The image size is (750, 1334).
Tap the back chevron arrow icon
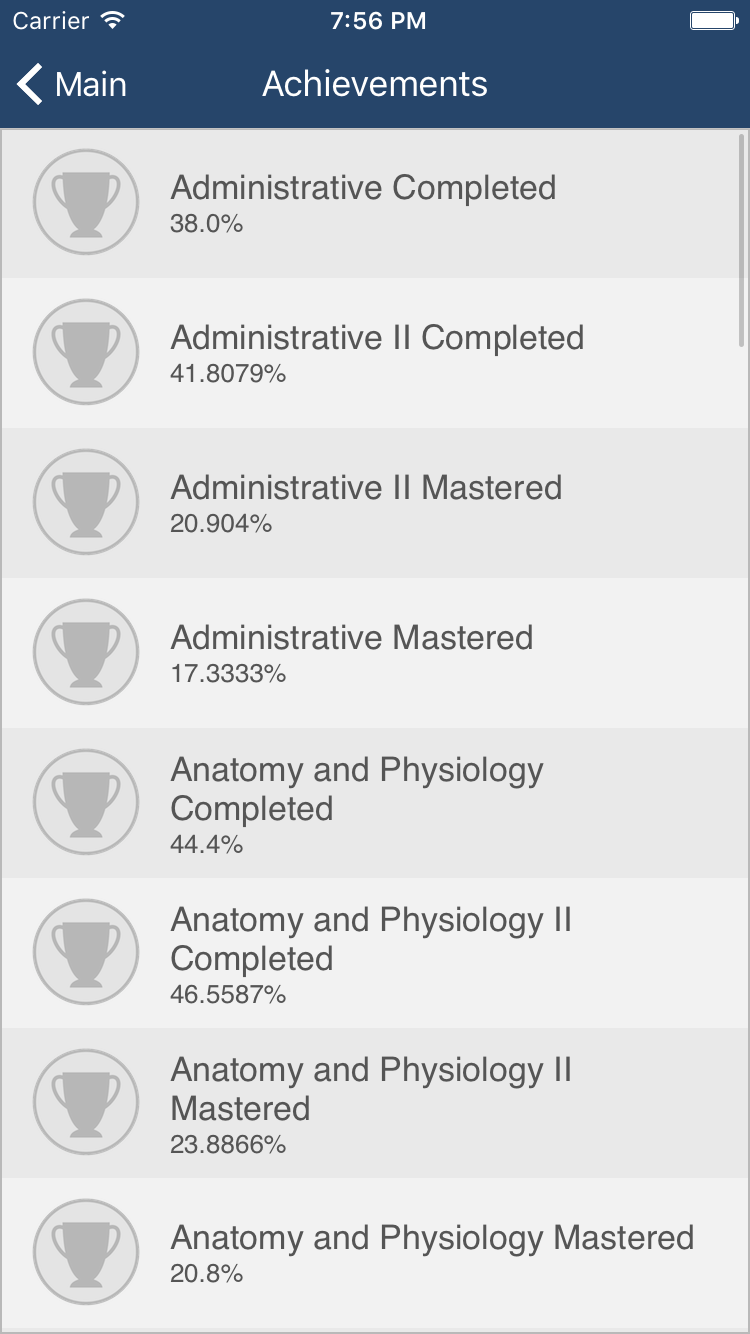click(31, 85)
